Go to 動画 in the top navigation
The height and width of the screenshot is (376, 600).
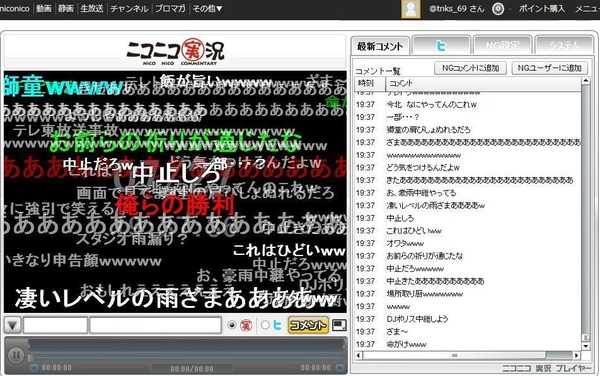pyautogui.click(x=44, y=8)
